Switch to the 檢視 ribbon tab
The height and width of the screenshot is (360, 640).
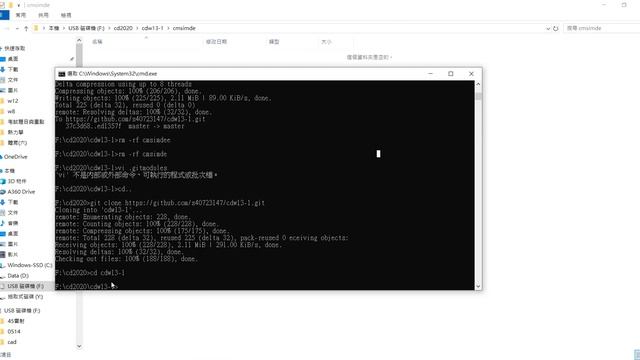point(66,15)
